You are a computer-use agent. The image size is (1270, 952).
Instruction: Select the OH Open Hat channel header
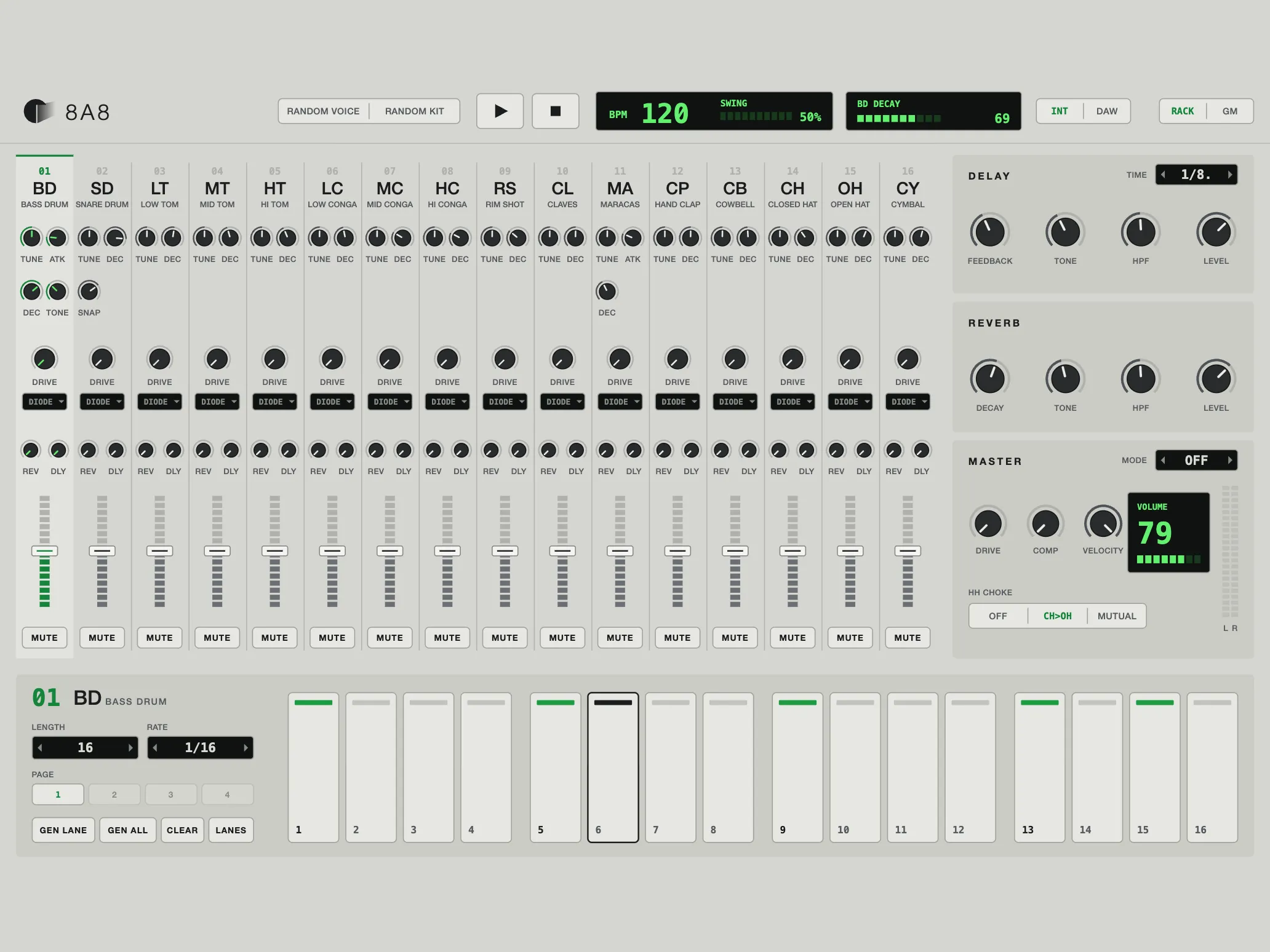coord(850,187)
